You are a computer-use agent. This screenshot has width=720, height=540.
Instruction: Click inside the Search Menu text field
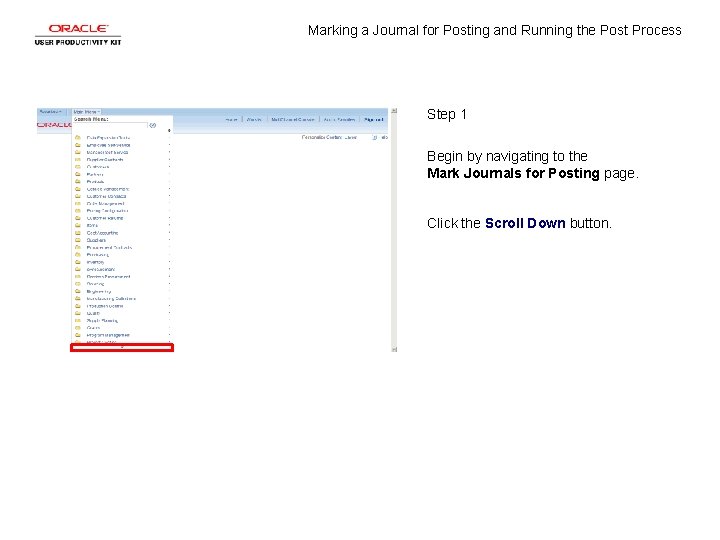pyautogui.click(x=110, y=125)
